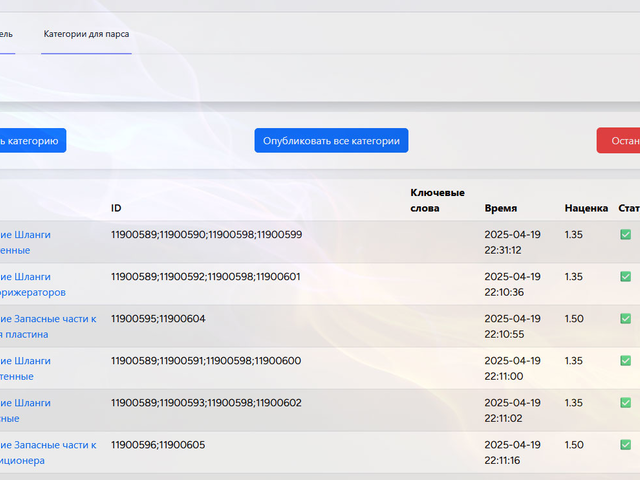Image resolution: width=640 pixels, height=480 pixels.
Task: Open the category link for the 22:10:55 row
Action: coord(47,326)
